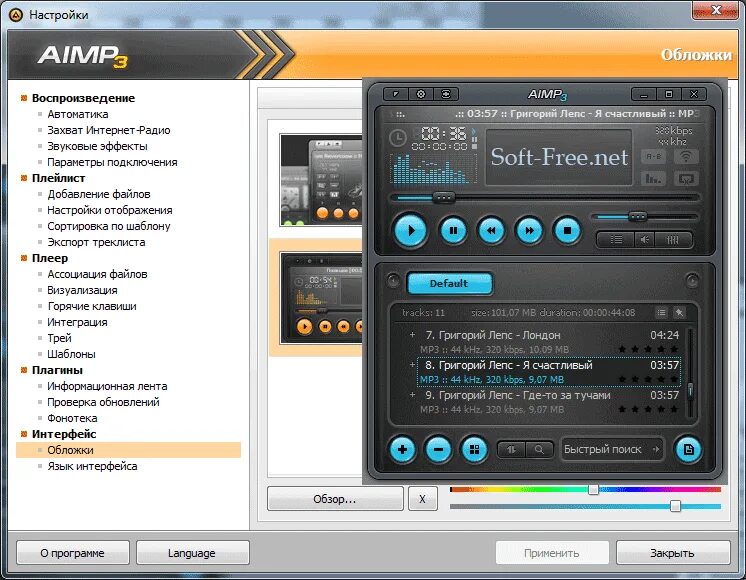This screenshot has width=746, height=580.
Task: Rate track 7 Лондон with its stars
Action: point(648,350)
